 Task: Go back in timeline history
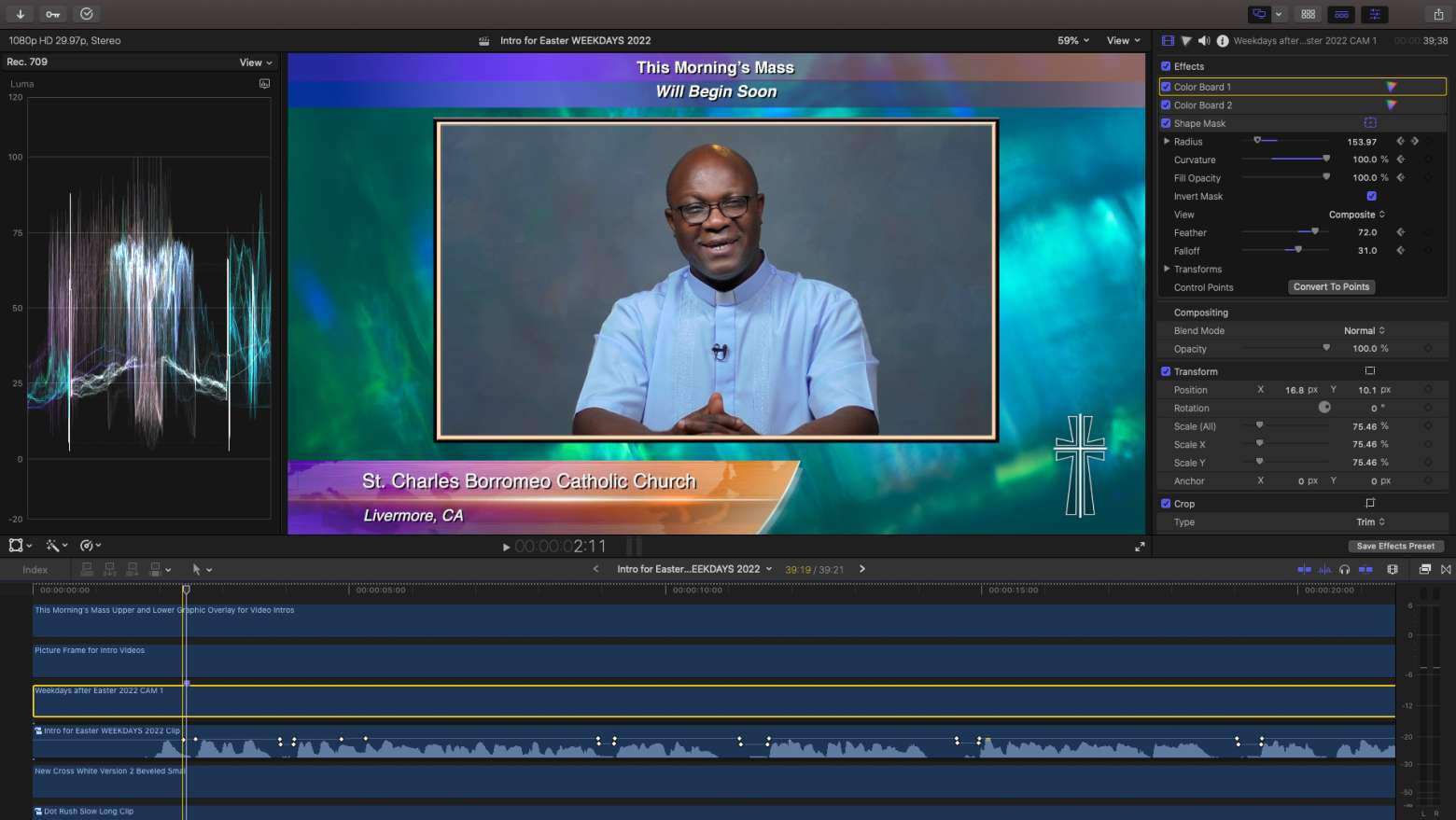pos(595,569)
